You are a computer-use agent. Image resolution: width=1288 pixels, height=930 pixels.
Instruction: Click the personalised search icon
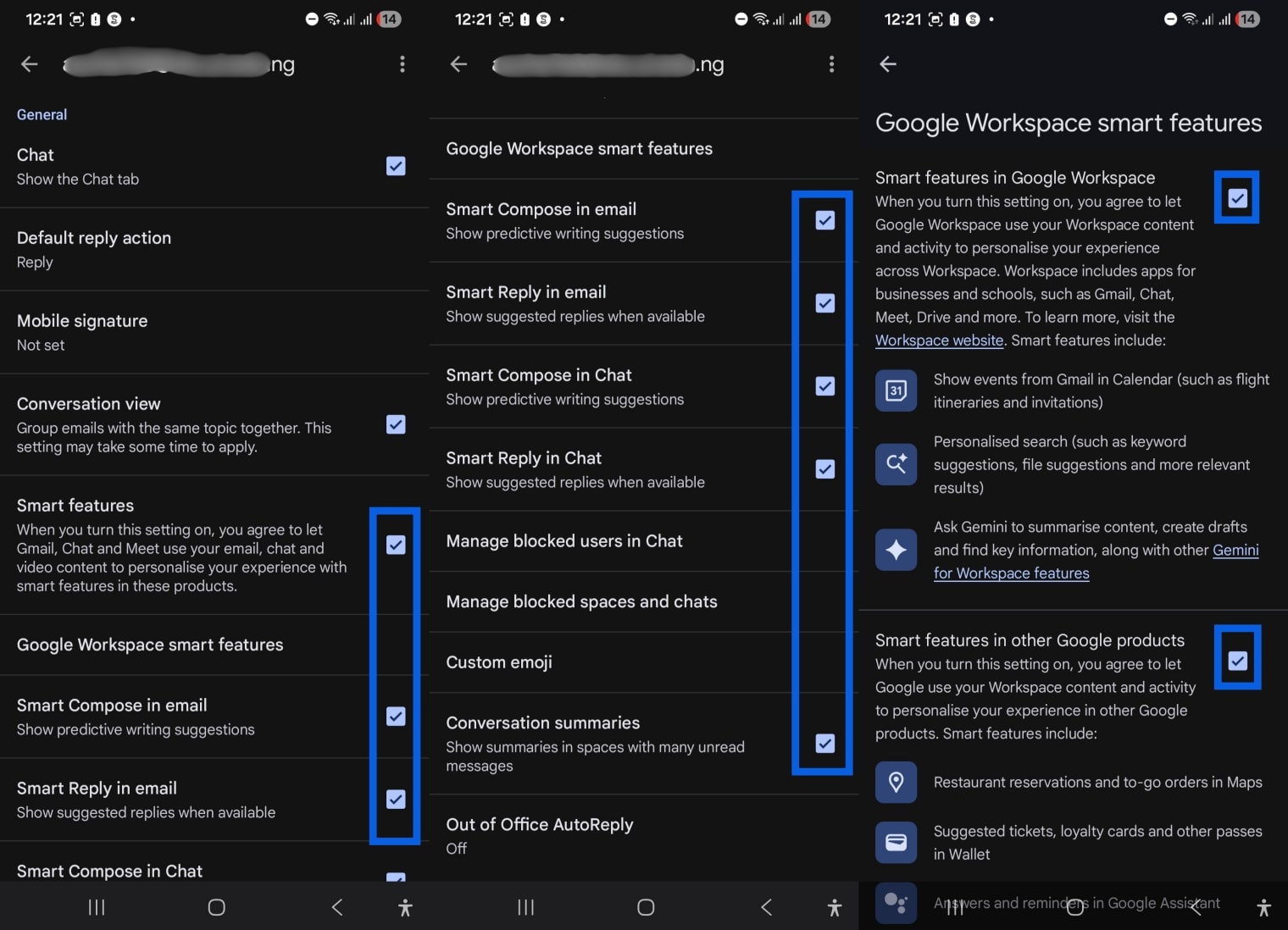coord(896,464)
